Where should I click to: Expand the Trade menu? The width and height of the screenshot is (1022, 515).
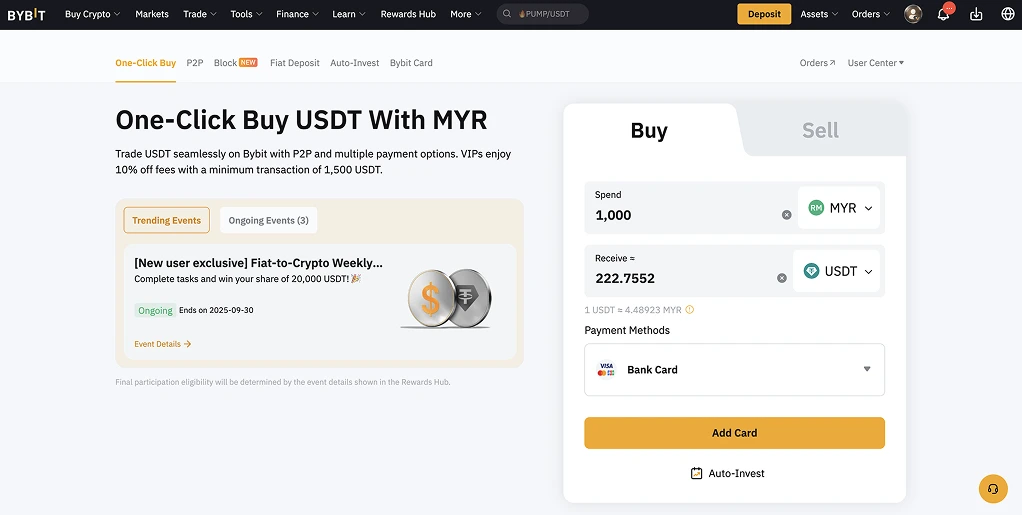pos(199,14)
